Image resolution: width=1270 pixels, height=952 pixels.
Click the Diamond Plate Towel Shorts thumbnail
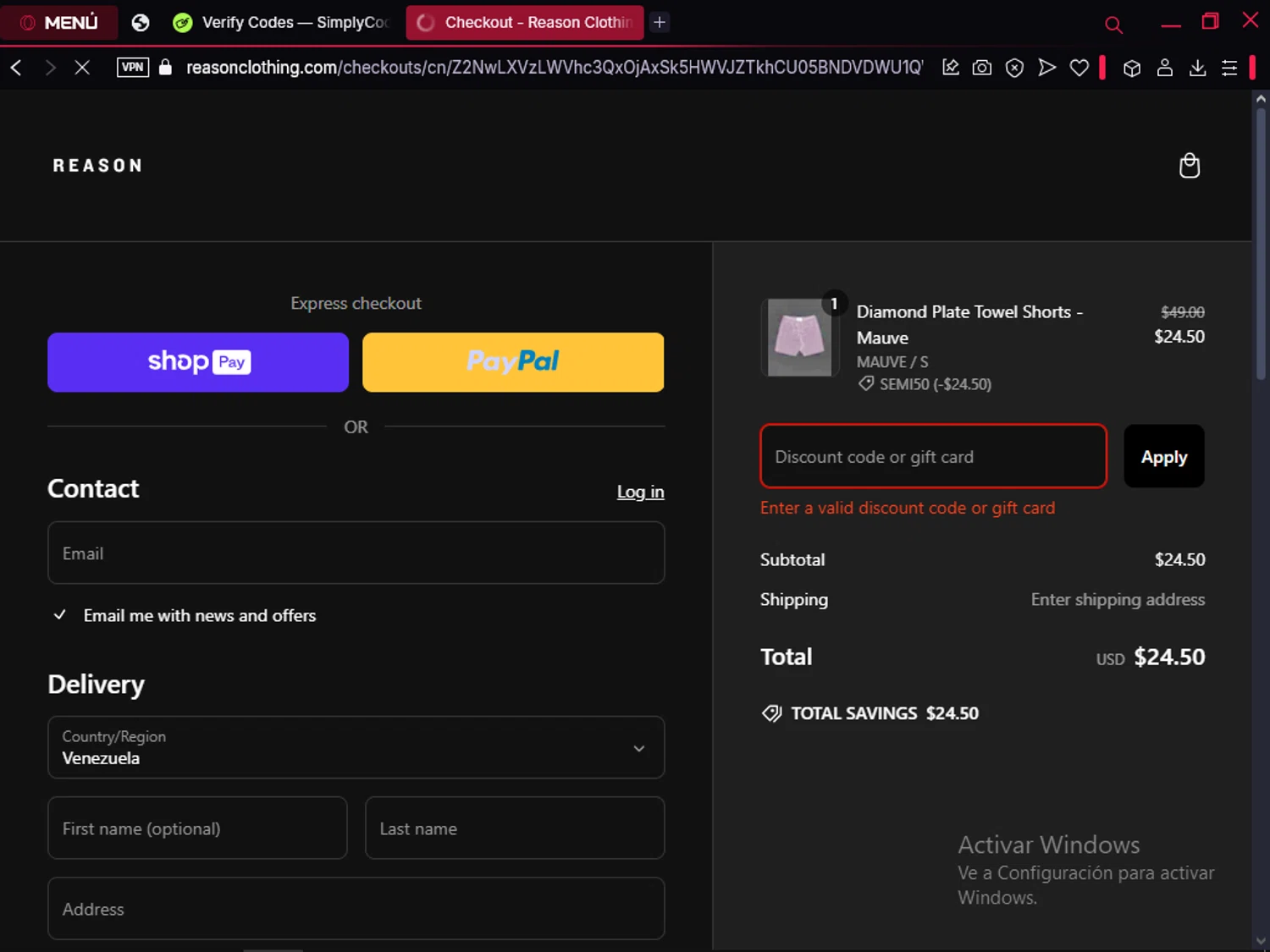click(x=799, y=337)
